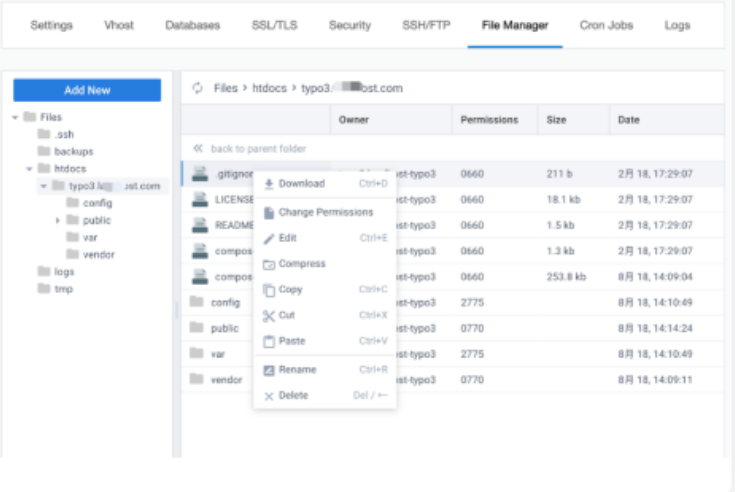Click the Delete X icon in context menu
The width and height of the screenshot is (740, 492).
tap(269, 396)
